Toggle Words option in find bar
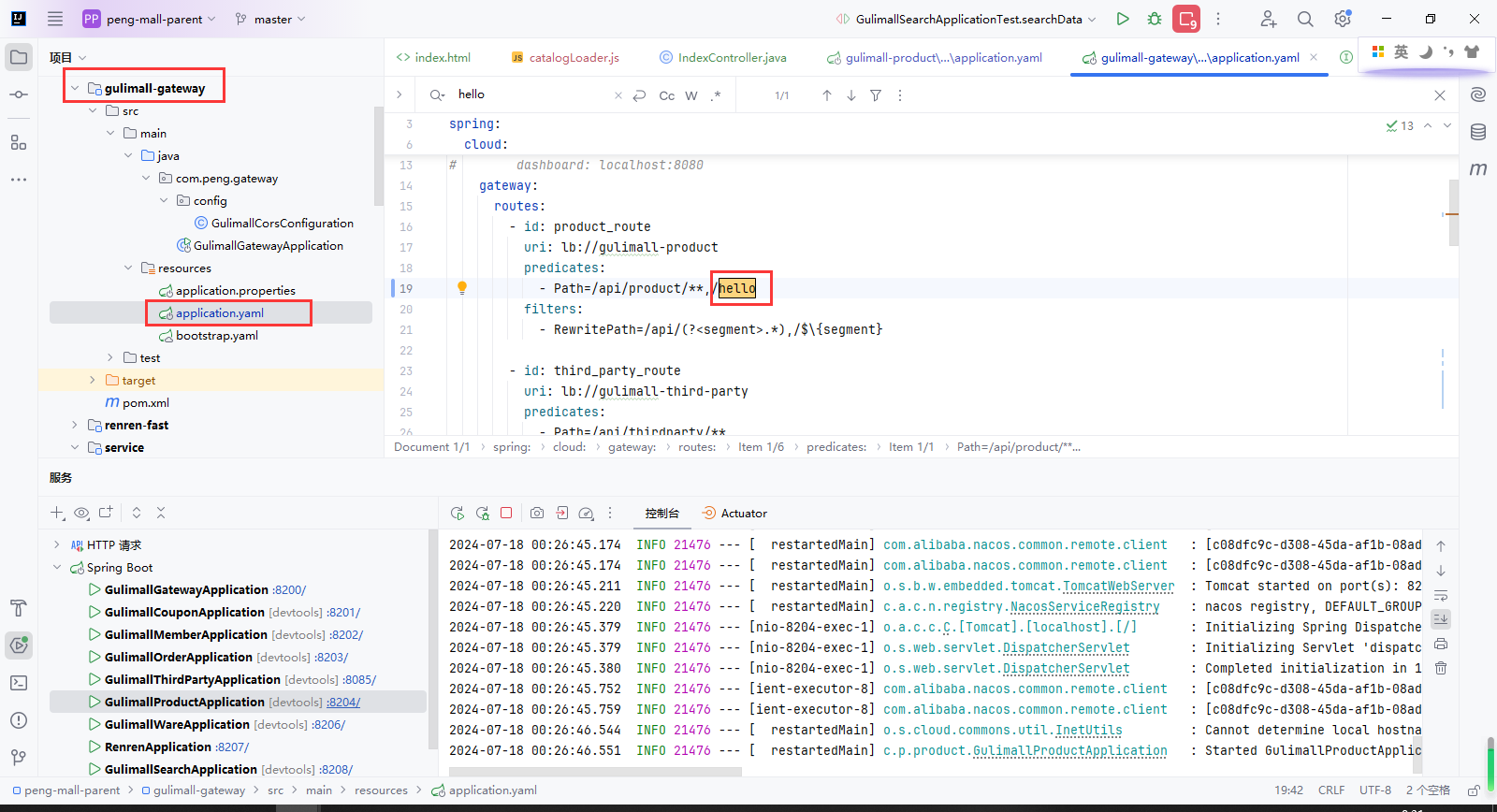 pos(691,95)
